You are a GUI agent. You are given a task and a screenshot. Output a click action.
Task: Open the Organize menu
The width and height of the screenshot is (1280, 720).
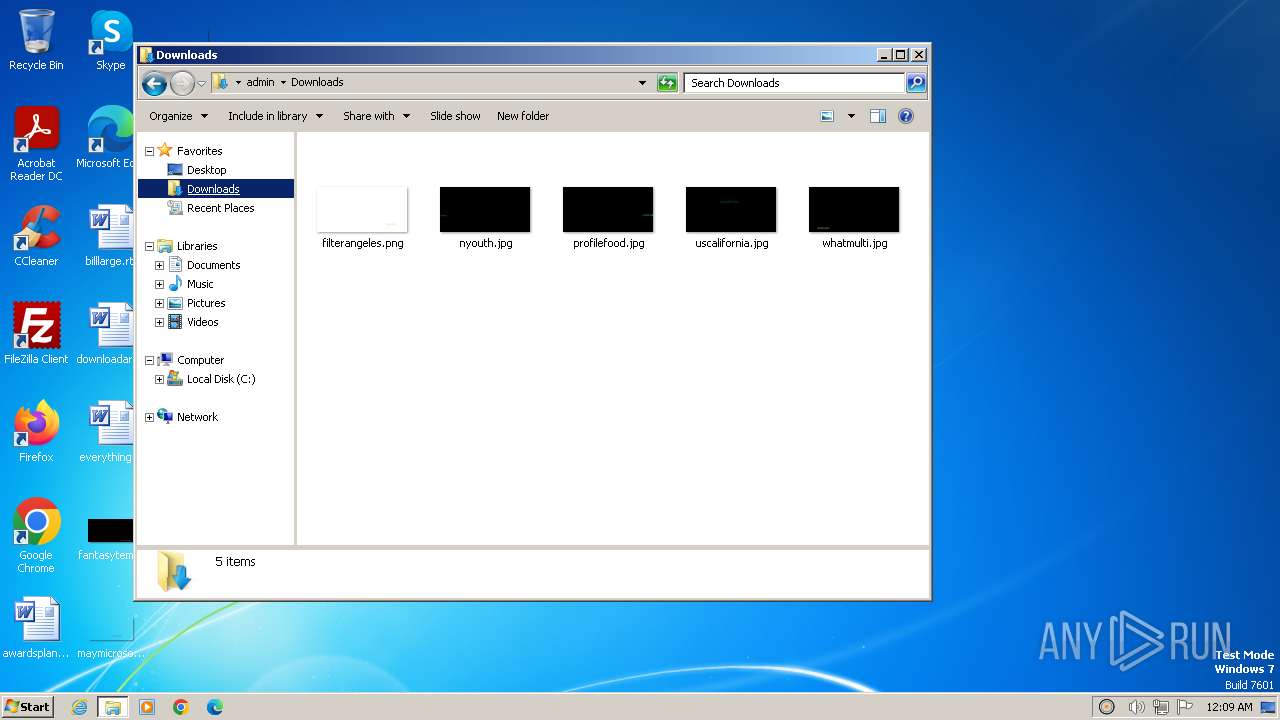[178, 116]
